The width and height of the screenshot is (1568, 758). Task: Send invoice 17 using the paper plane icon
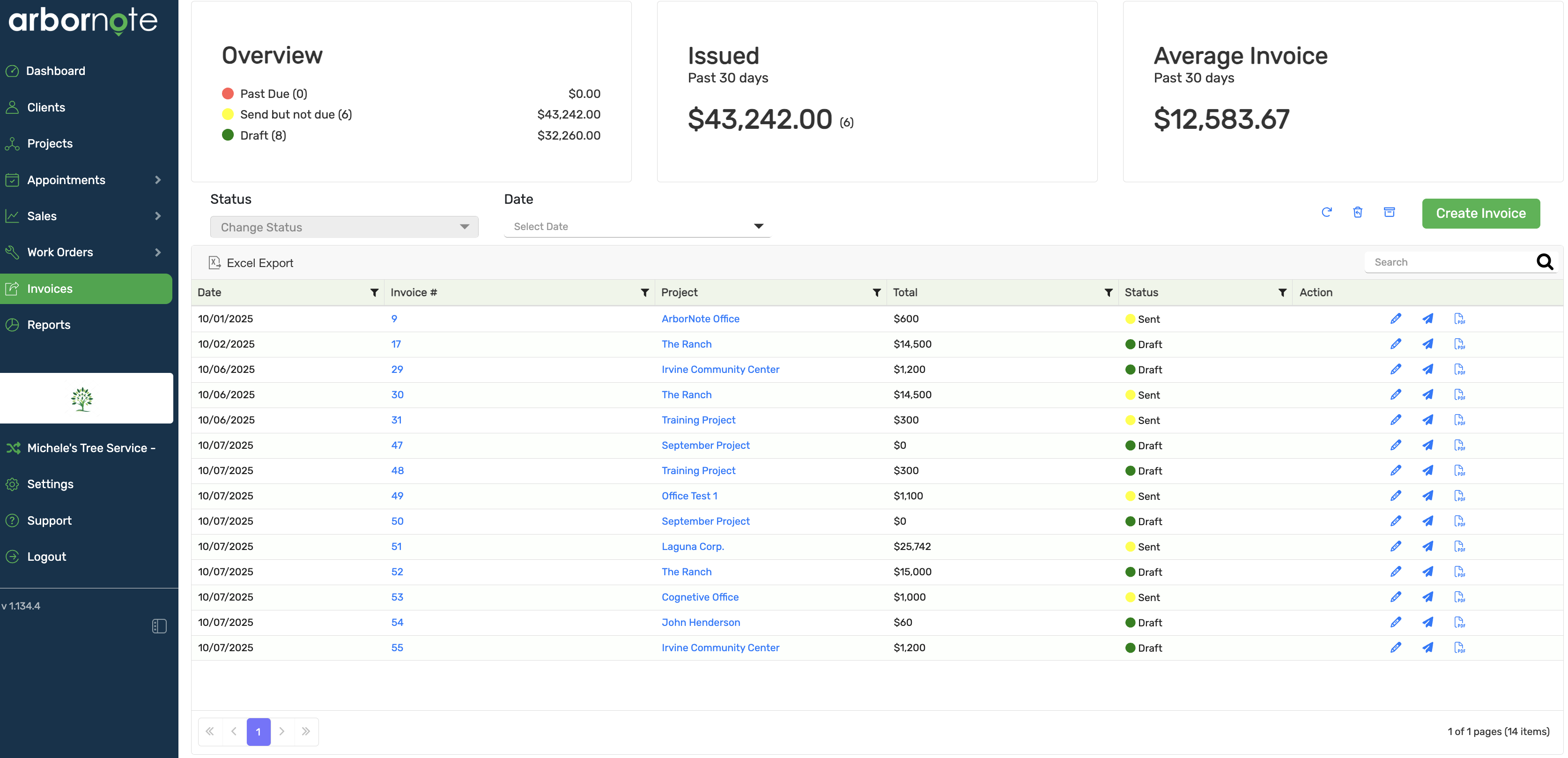1428,343
